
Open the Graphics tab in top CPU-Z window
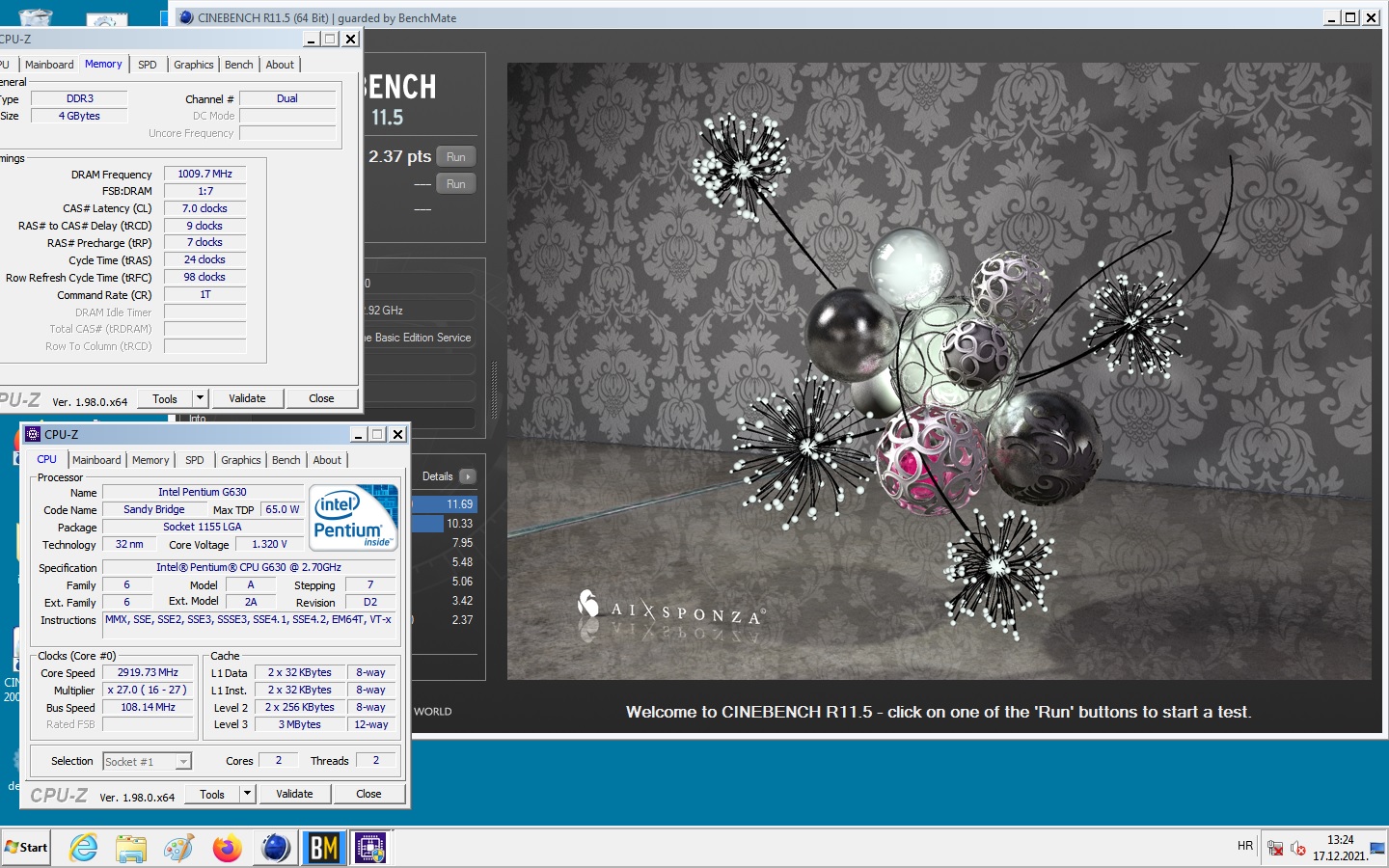point(194,65)
